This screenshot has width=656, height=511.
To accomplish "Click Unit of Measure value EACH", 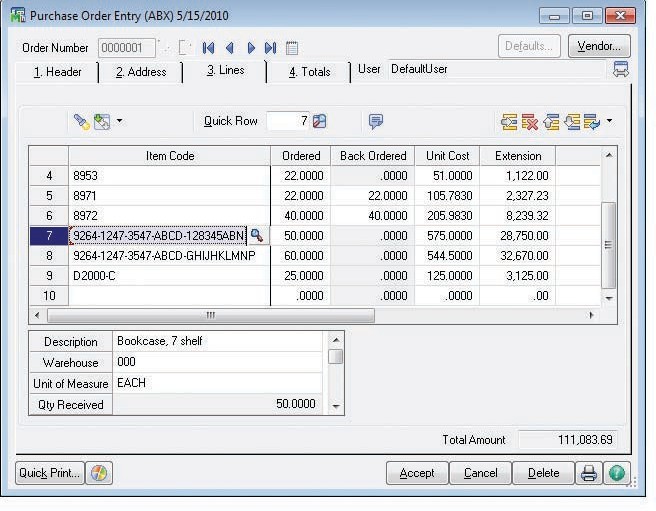I will [x=218, y=383].
